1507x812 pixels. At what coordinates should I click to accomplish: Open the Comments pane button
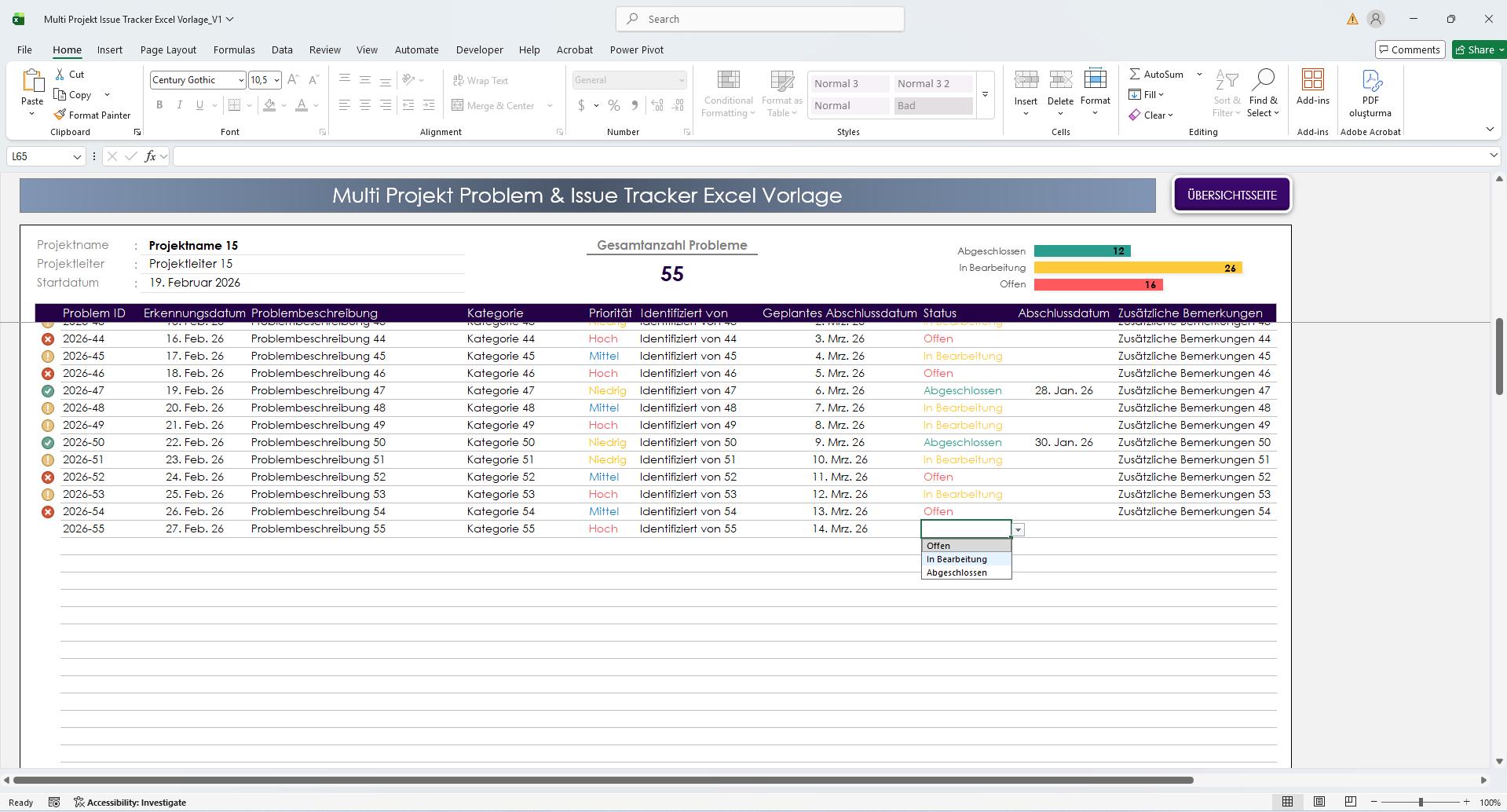pos(1410,49)
